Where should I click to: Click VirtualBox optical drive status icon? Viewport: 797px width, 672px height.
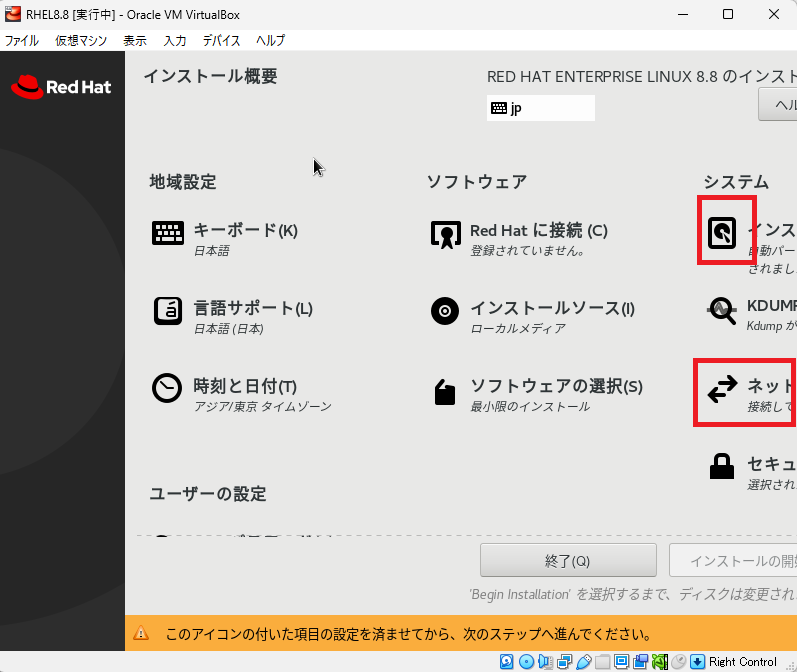tap(527, 661)
